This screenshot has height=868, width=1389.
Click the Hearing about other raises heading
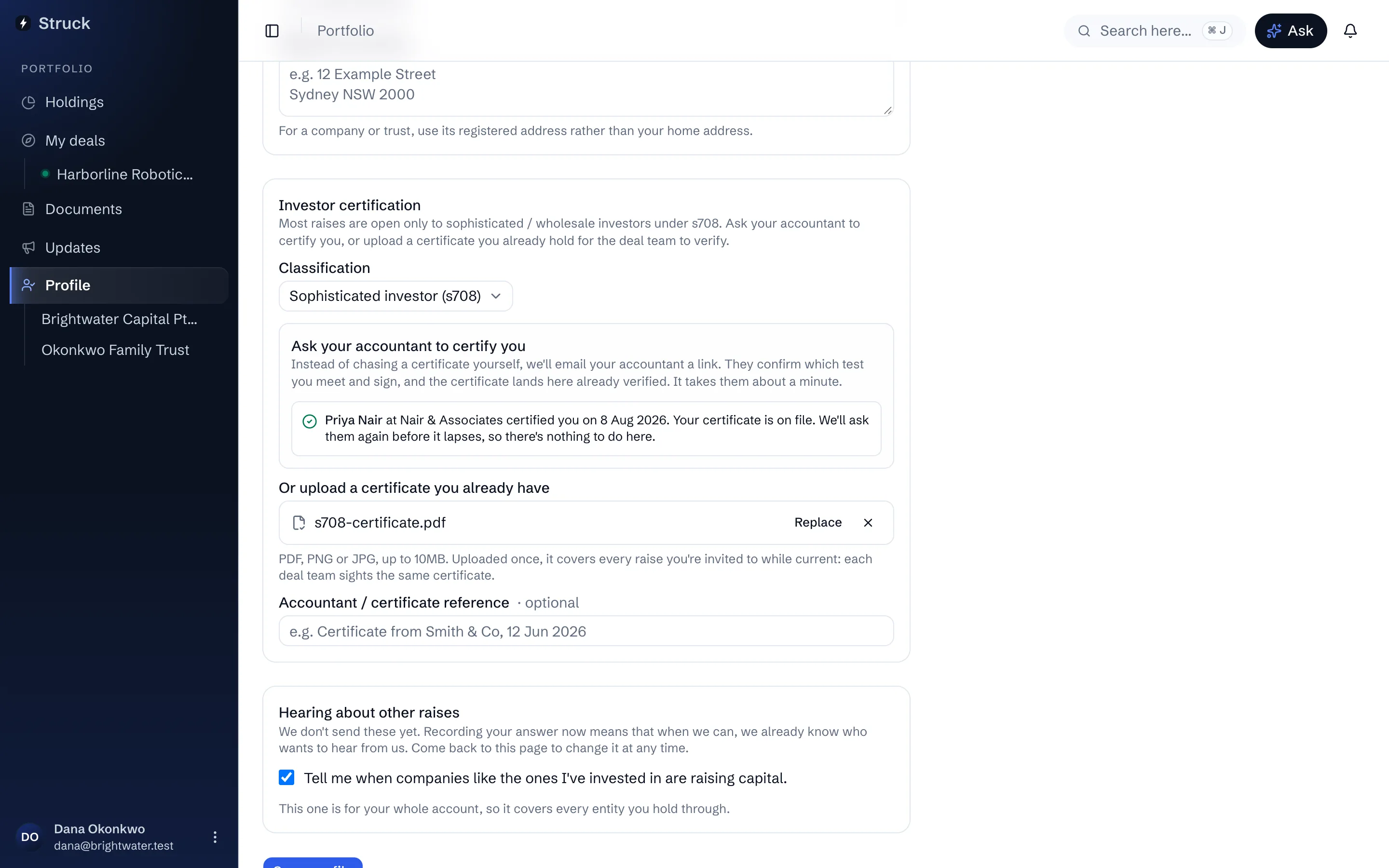tap(369, 712)
